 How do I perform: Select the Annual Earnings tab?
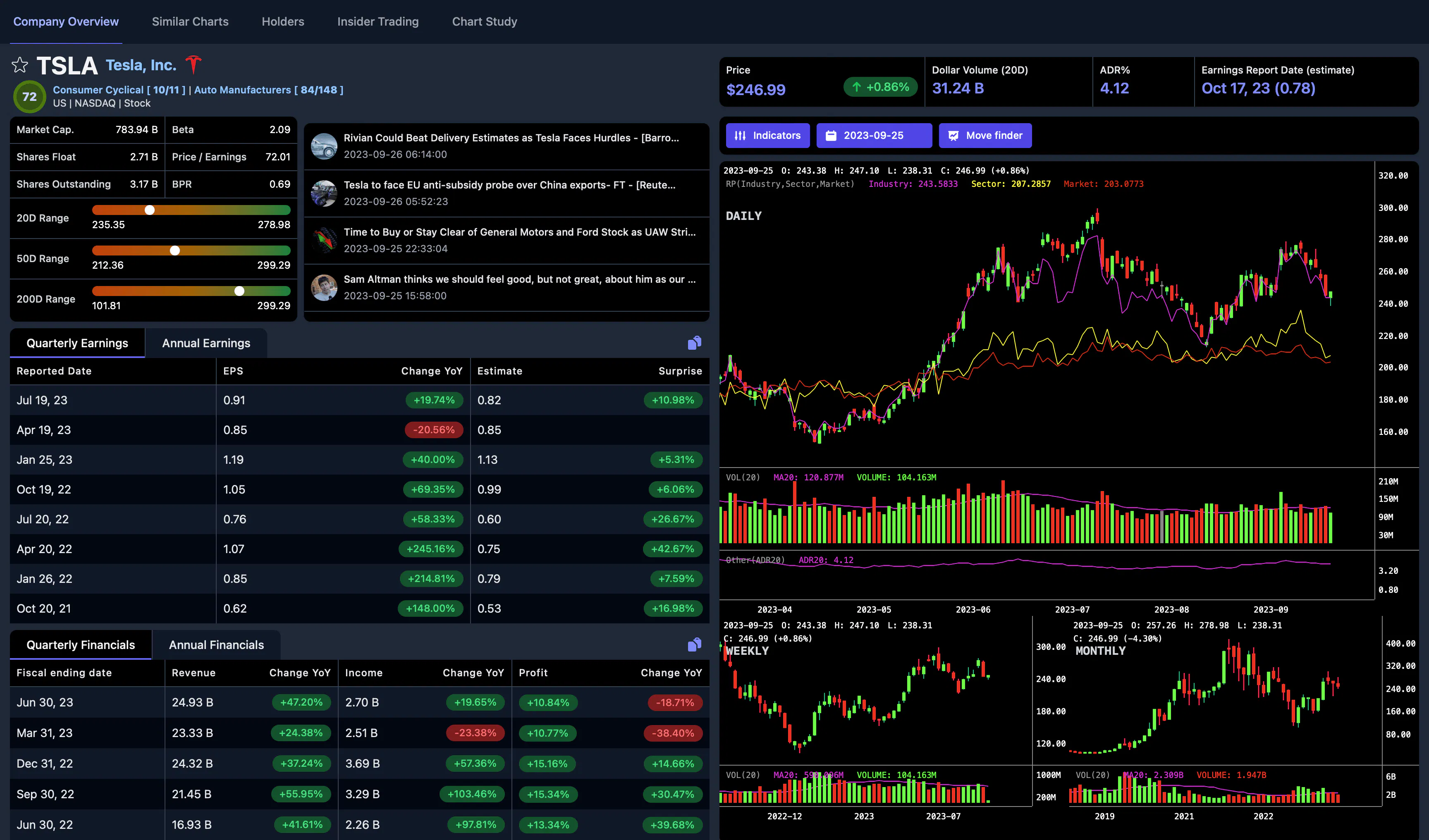tap(206, 343)
